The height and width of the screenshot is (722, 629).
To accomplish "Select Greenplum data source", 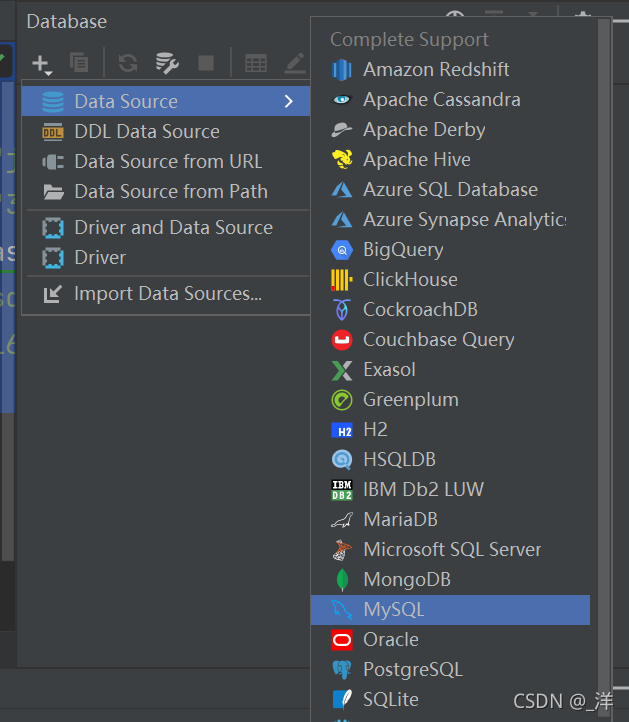I will (450, 400).
